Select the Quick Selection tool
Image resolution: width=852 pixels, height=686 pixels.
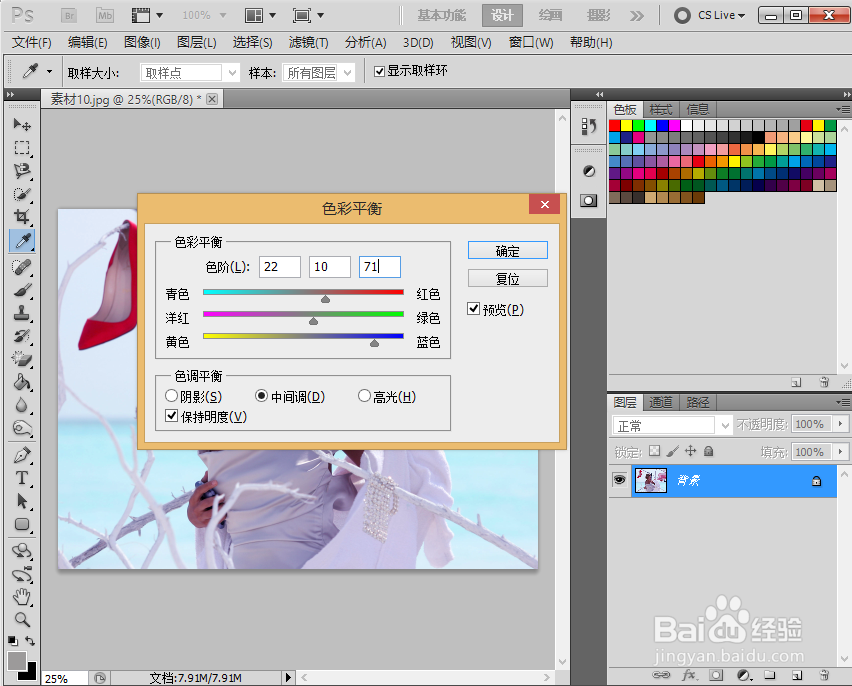click(x=22, y=194)
